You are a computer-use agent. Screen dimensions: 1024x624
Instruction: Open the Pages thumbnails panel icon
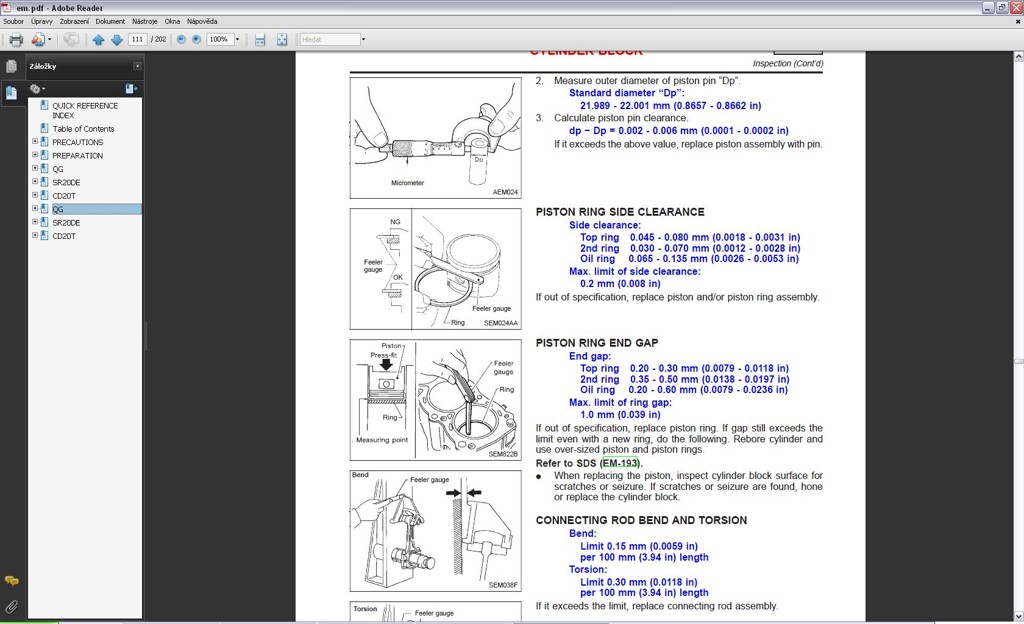(11, 66)
